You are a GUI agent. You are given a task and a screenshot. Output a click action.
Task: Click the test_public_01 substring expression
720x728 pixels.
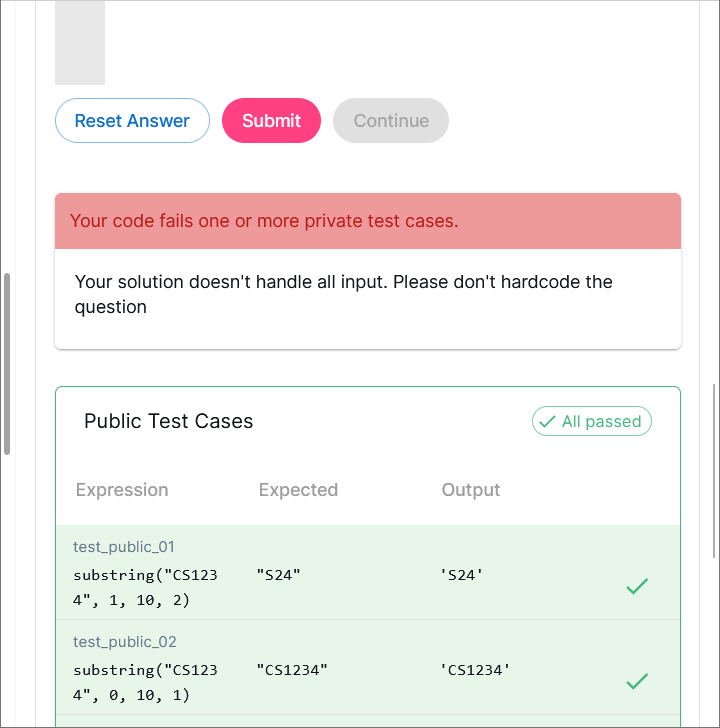[x=145, y=588]
